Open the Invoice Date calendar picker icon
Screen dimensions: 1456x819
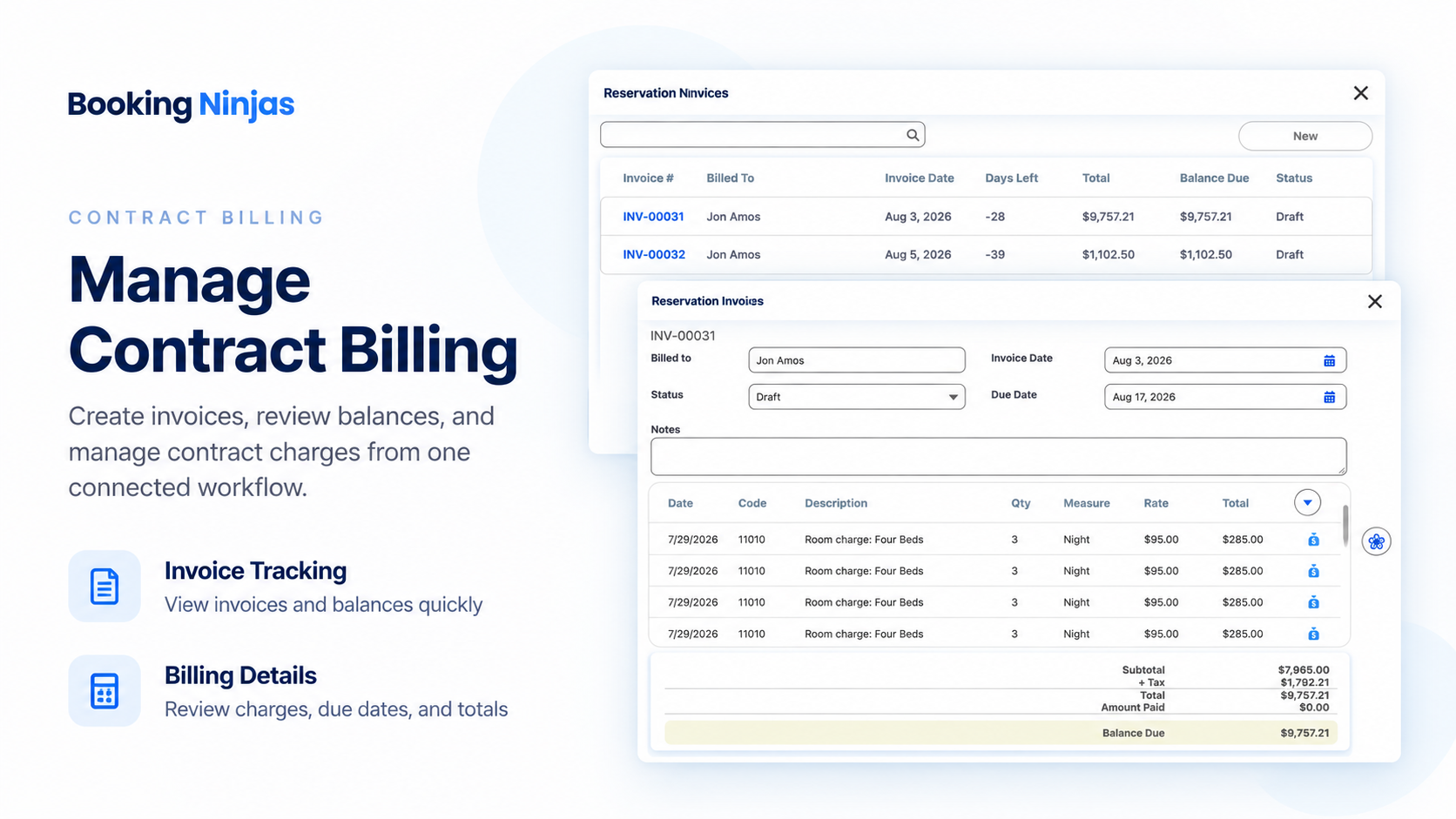pos(1329,360)
